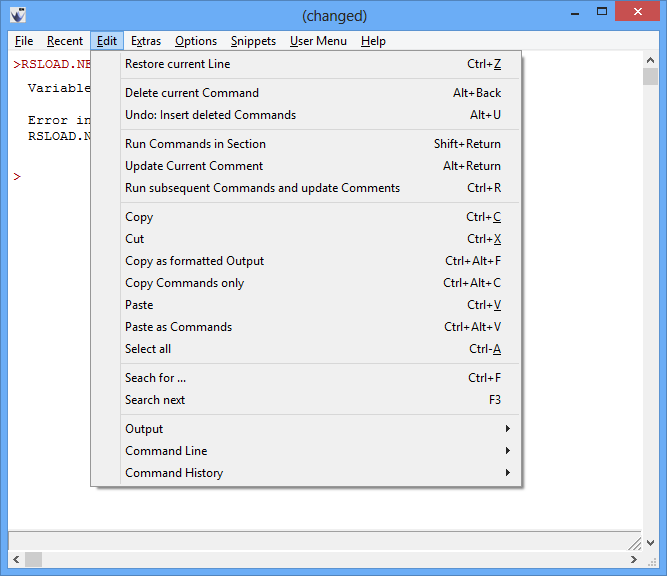Choose Copy from the Edit menu
This screenshot has height=576, width=667.
[x=306, y=217]
